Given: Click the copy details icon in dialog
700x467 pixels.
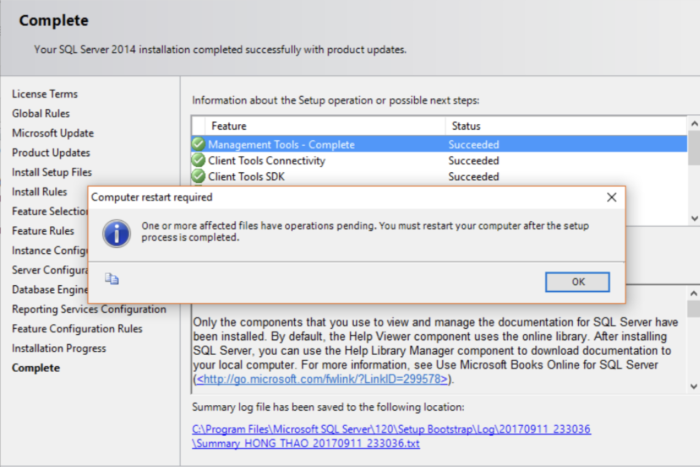Looking at the screenshot, I should [112, 279].
